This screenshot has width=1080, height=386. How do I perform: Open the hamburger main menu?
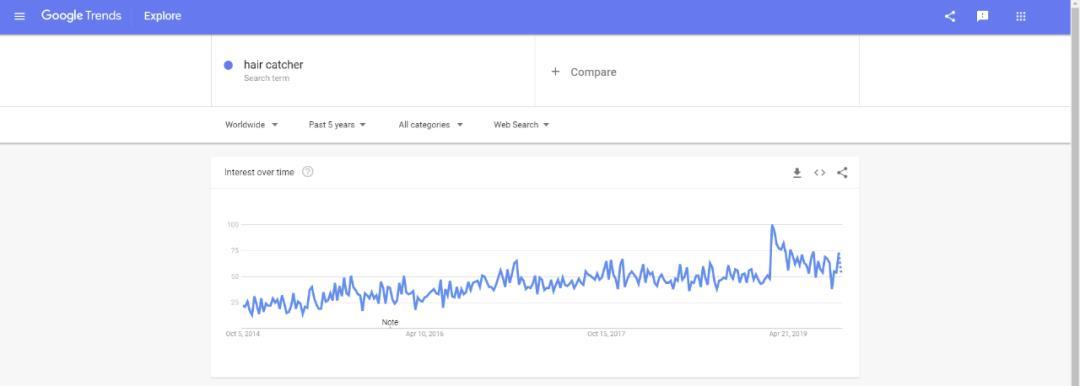19,16
